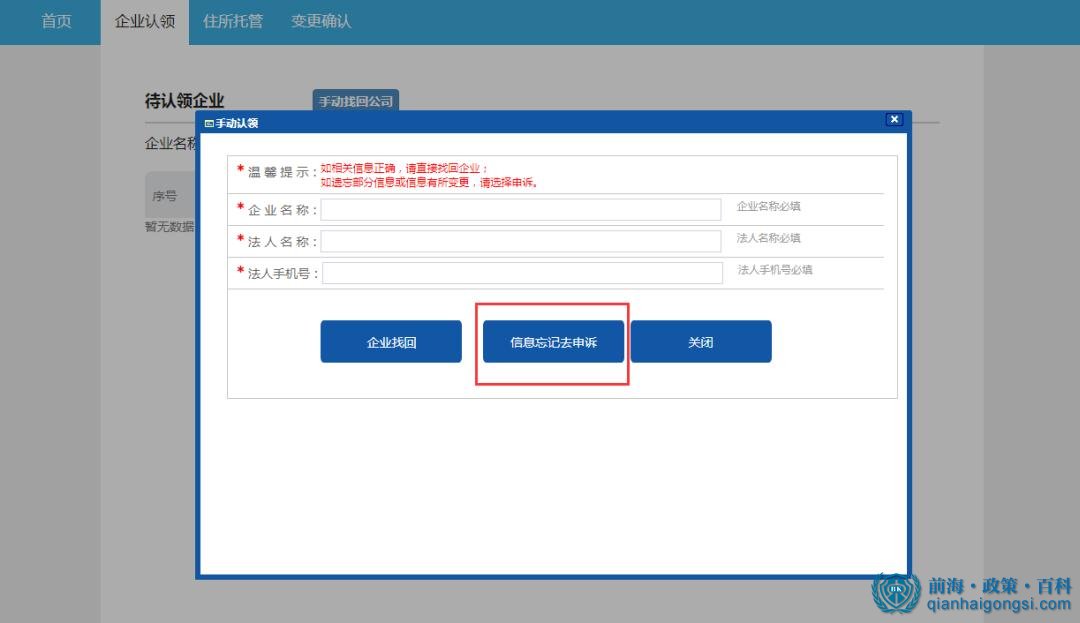Click the window icon beside 手动认领 title
The width and height of the screenshot is (1080, 623).
207,123
